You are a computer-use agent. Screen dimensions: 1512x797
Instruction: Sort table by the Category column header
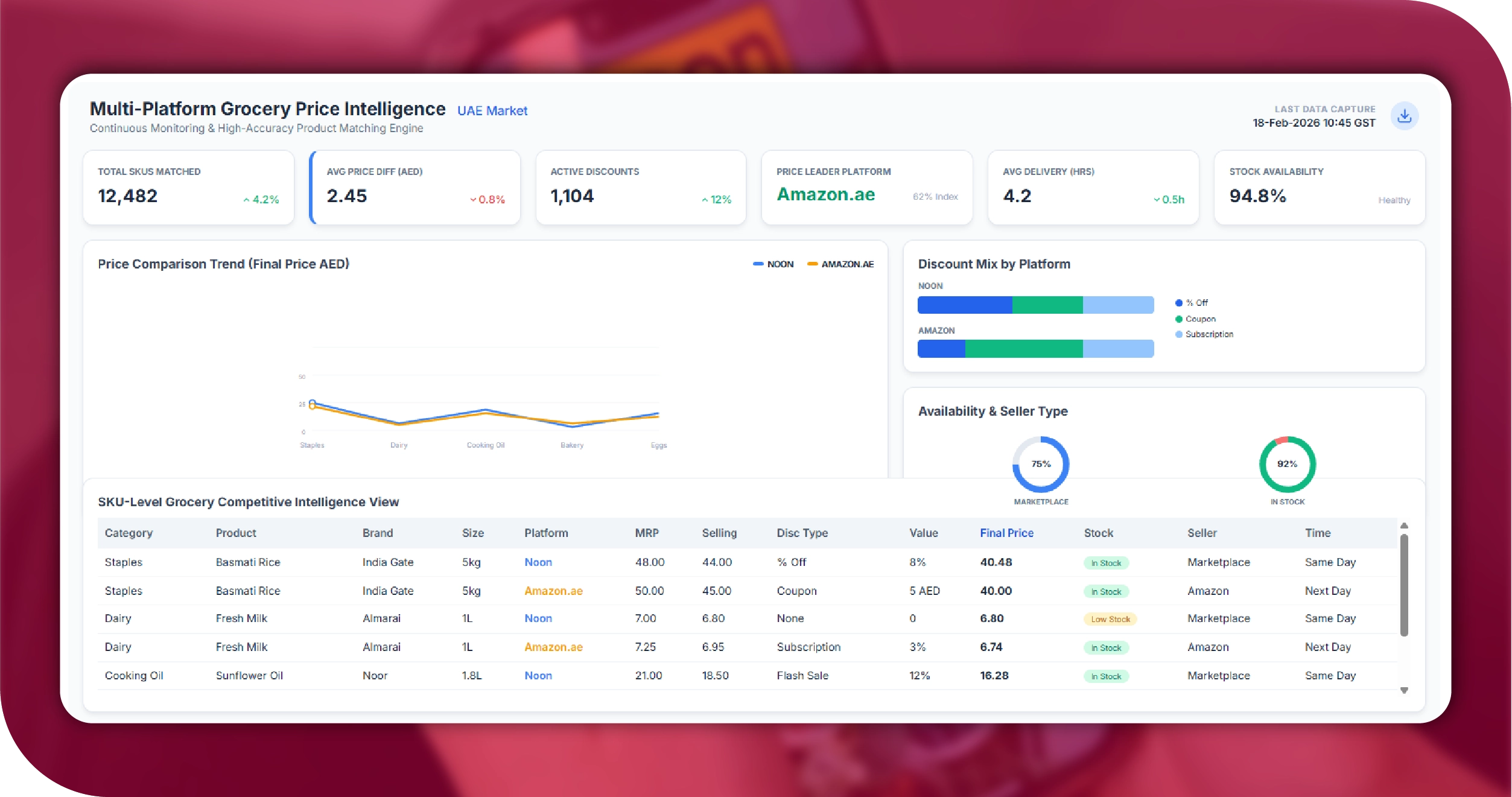point(129,533)
